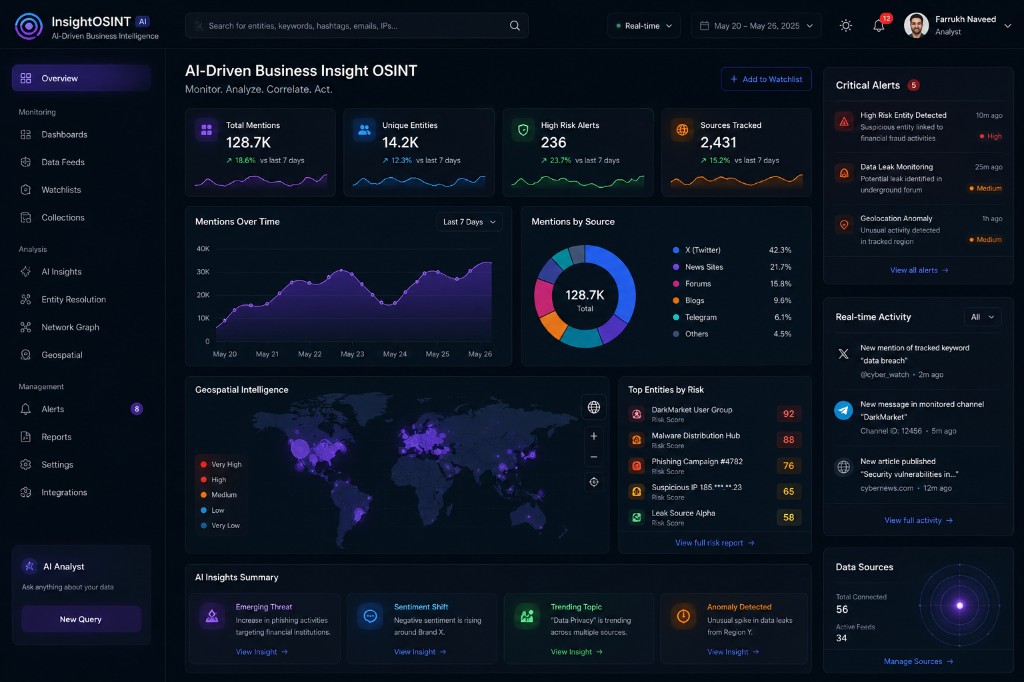Click the High Risk Alerts shield icon

click(523, 130)
